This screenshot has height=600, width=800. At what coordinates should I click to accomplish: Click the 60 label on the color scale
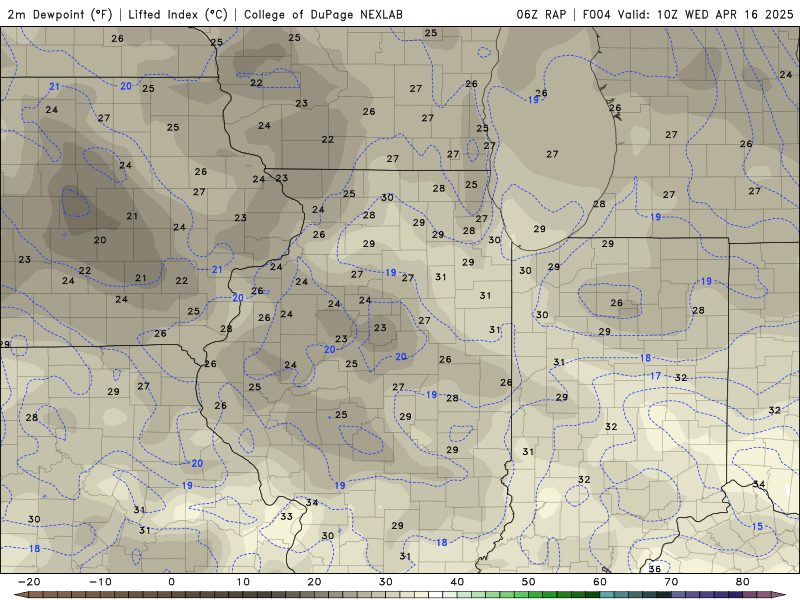click(x=600, y=582)
